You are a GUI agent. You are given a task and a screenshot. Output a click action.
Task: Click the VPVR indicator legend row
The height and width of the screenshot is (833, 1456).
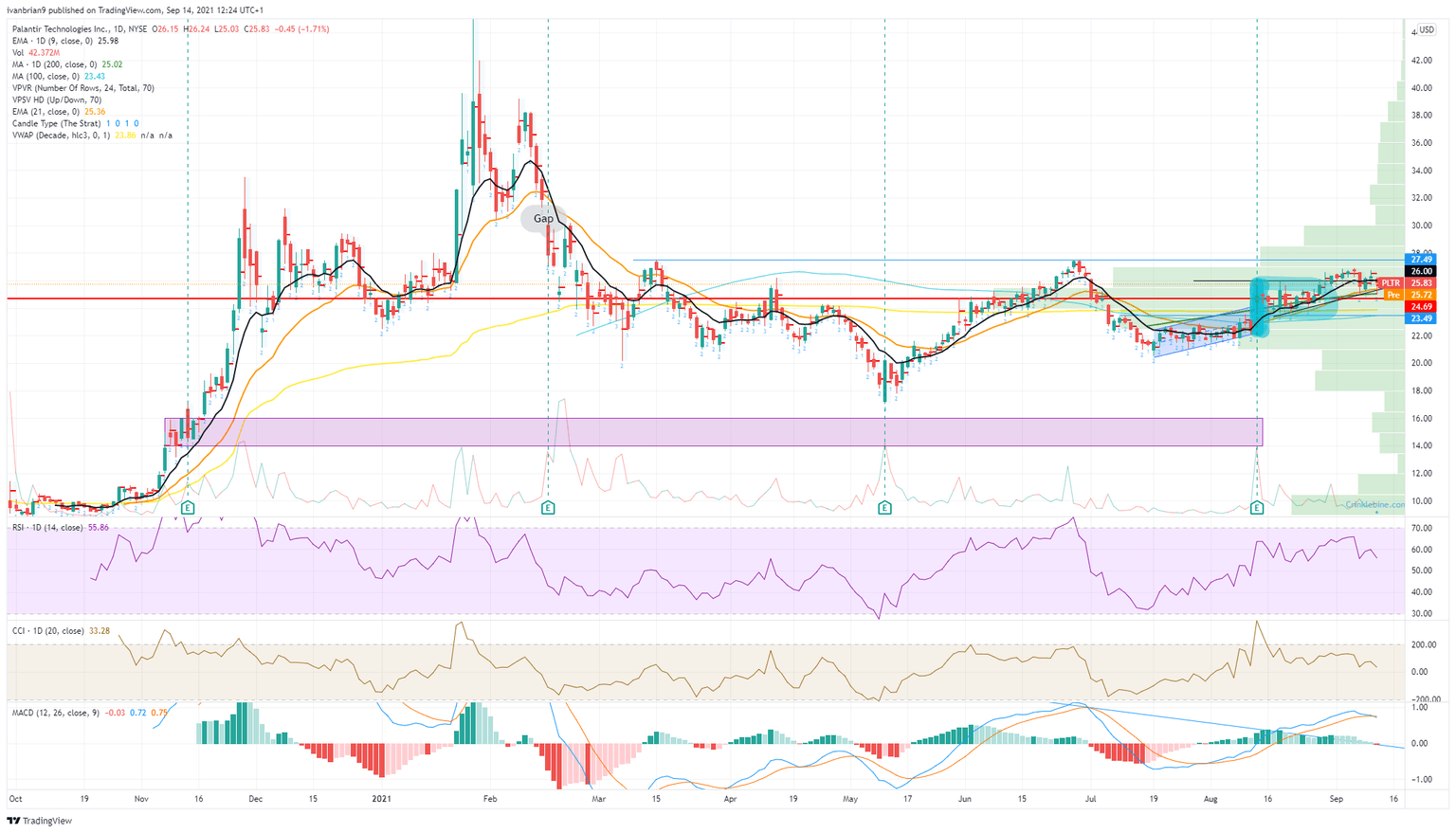(83, 88)
